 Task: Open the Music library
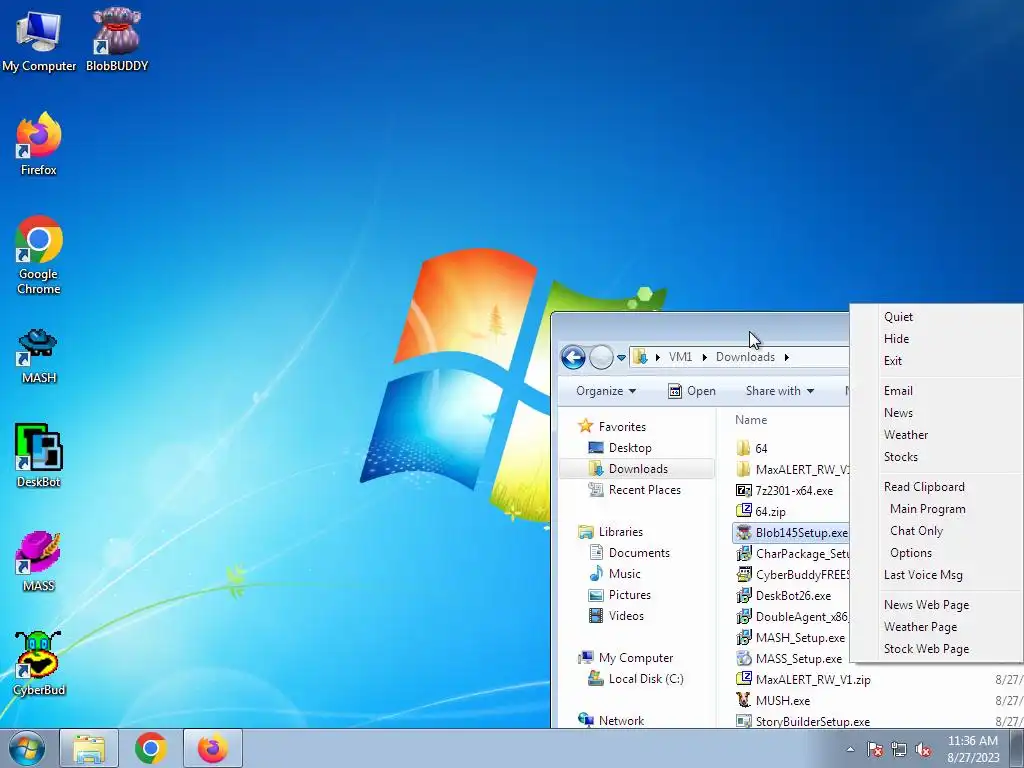click(x=624, y=573)
